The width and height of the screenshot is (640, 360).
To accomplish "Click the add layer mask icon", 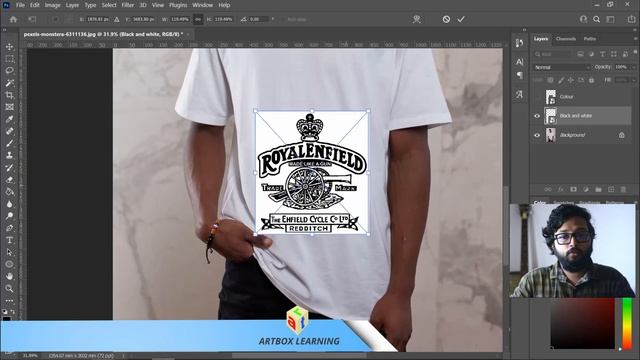I will (x=573, y=189).
